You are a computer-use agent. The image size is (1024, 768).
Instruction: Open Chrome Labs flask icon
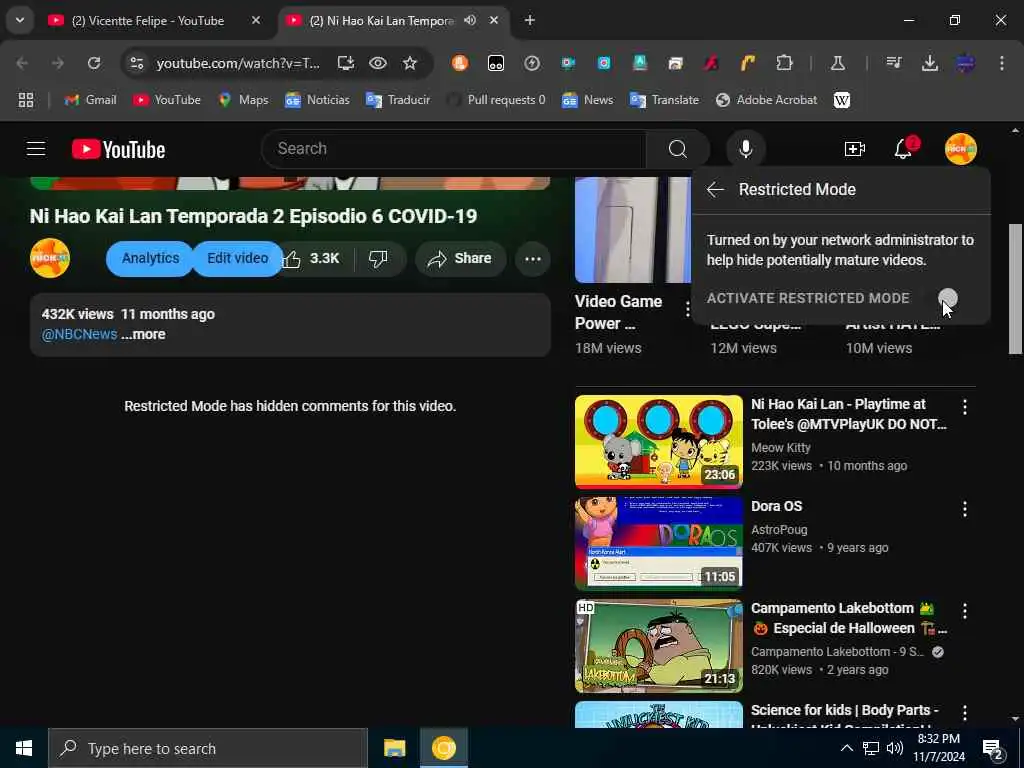837,63
